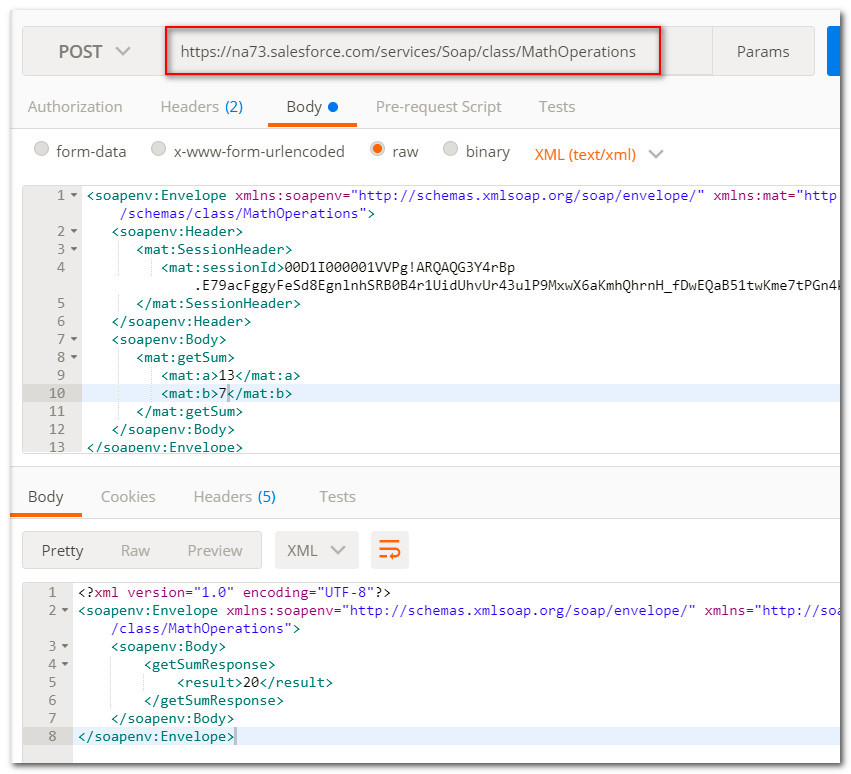
Task: Open the Pre-request Script tab
Action: pyautogui.click(x=439, y=106)
